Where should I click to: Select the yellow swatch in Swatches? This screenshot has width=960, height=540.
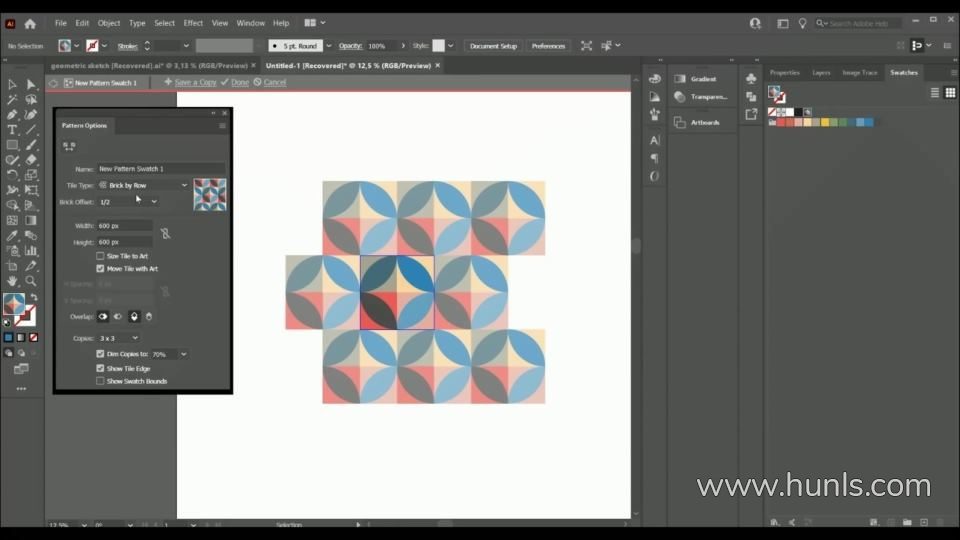[825, 122]
